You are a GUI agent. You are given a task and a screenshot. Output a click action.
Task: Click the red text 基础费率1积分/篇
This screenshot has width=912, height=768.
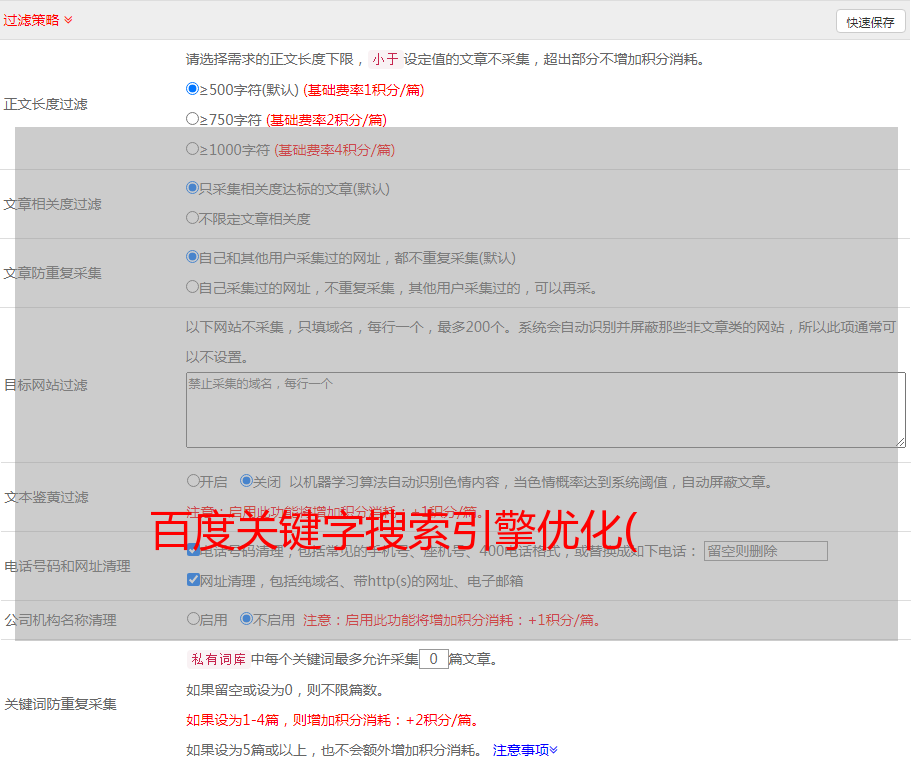click(364, 90)
